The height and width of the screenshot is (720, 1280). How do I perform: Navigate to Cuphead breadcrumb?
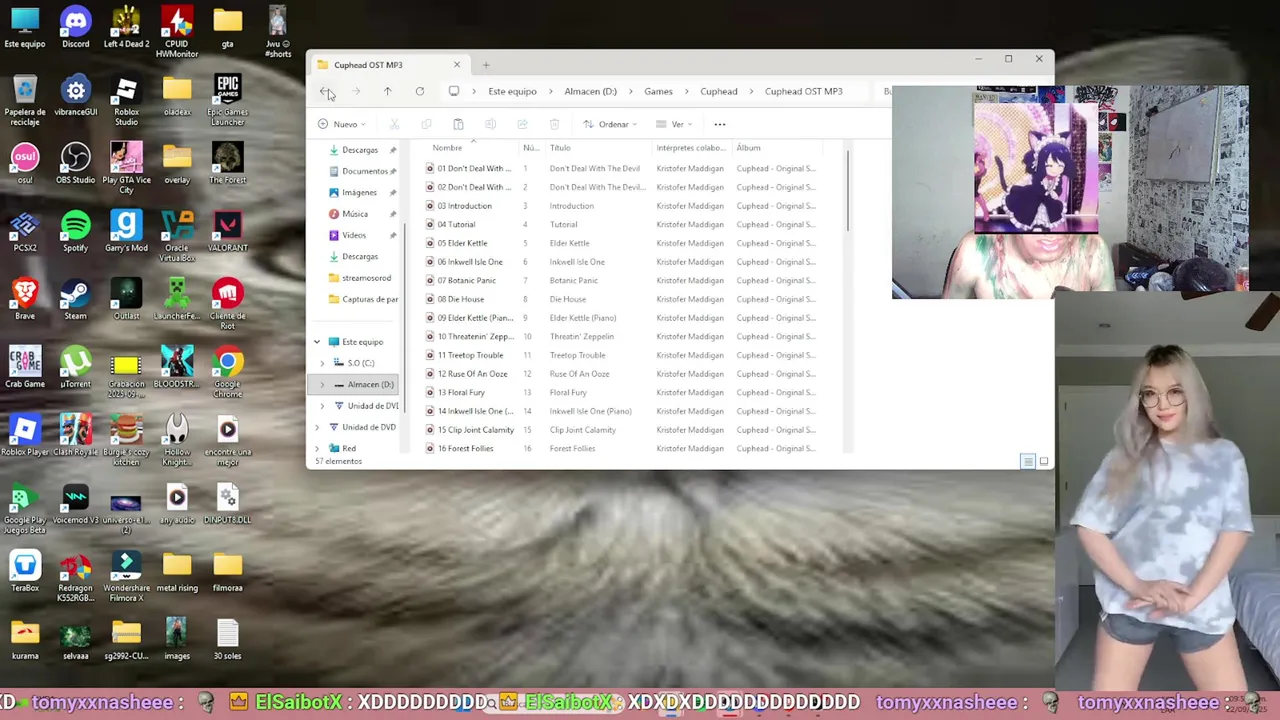[719, 91]
